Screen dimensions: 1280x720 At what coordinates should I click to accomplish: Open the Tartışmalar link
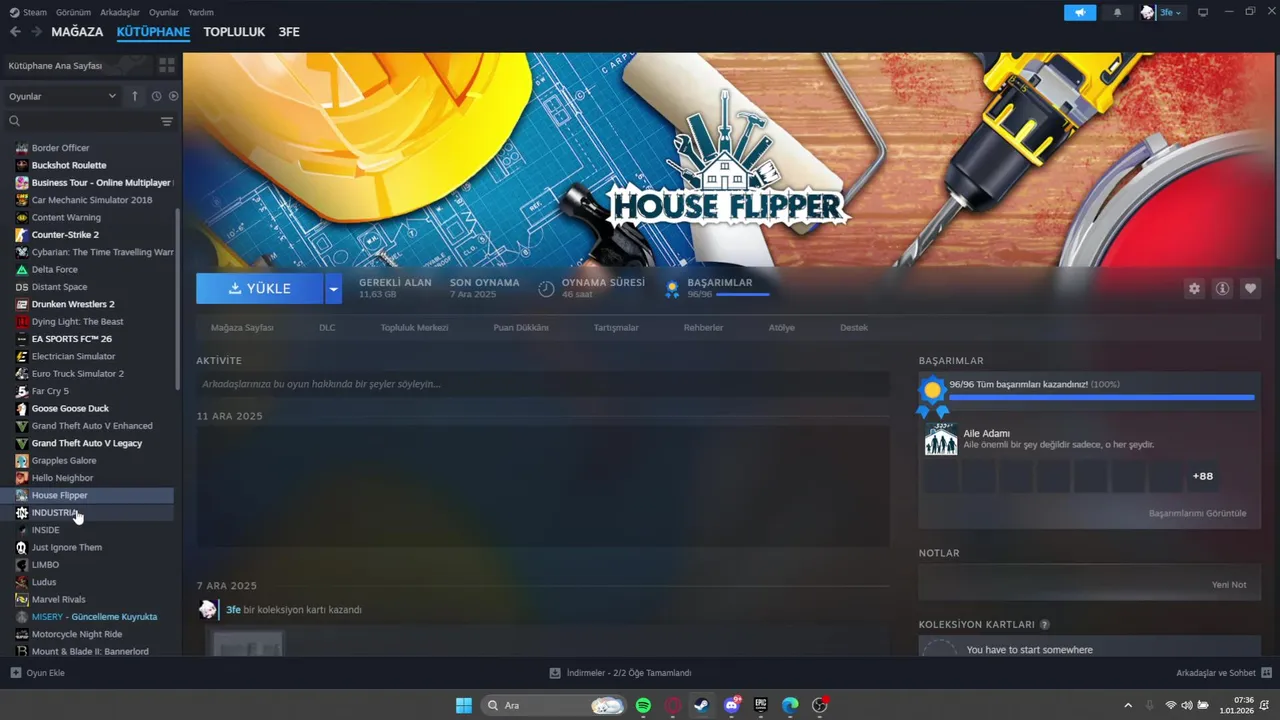[616, 328]
